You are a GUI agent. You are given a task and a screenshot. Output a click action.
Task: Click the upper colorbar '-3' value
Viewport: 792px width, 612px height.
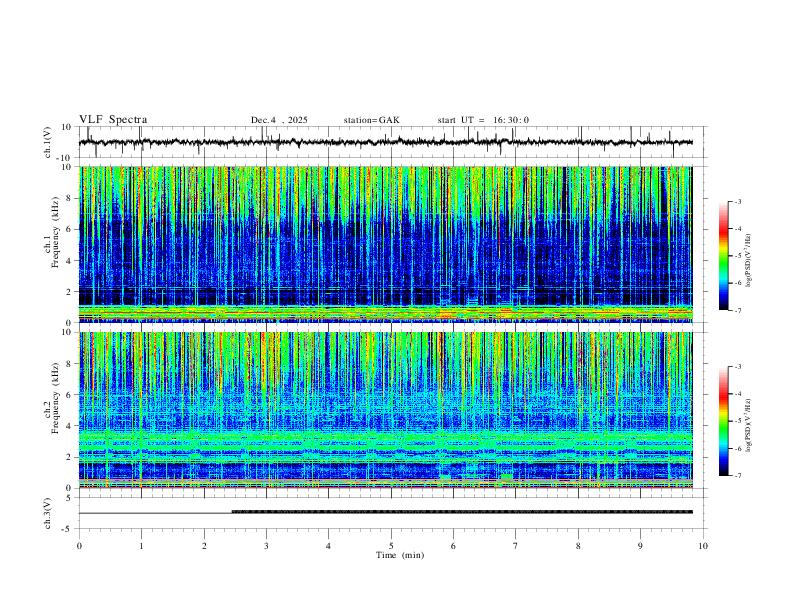(x=737, y=201)
